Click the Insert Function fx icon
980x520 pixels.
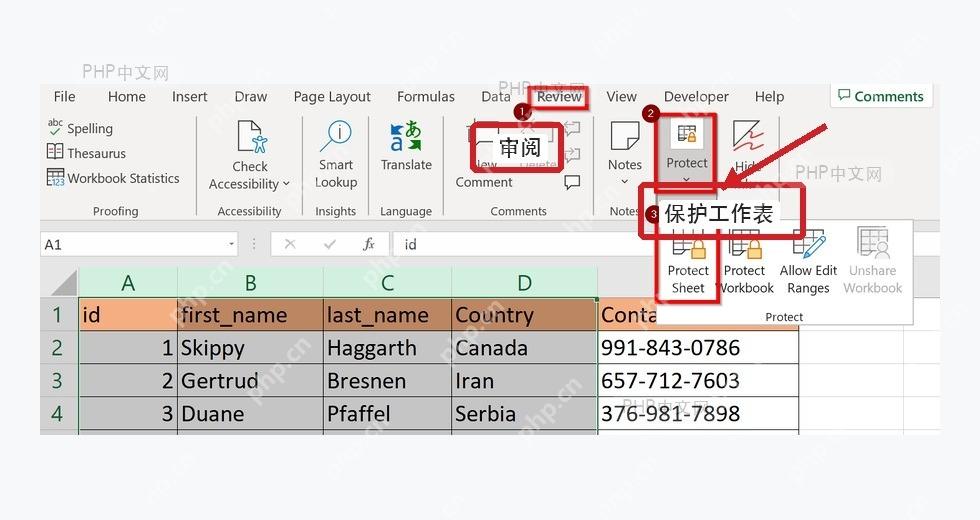coord(369,244)
